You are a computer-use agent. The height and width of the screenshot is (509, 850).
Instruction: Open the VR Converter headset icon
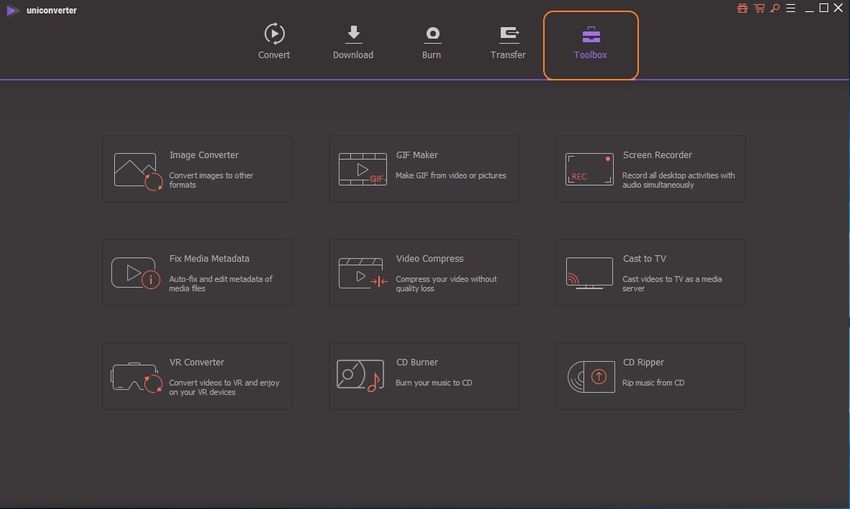click(x=137, y=377)
